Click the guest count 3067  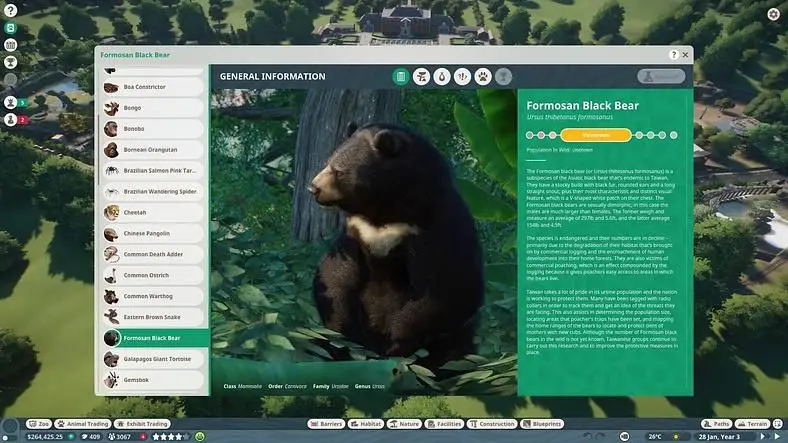point(120,437)
